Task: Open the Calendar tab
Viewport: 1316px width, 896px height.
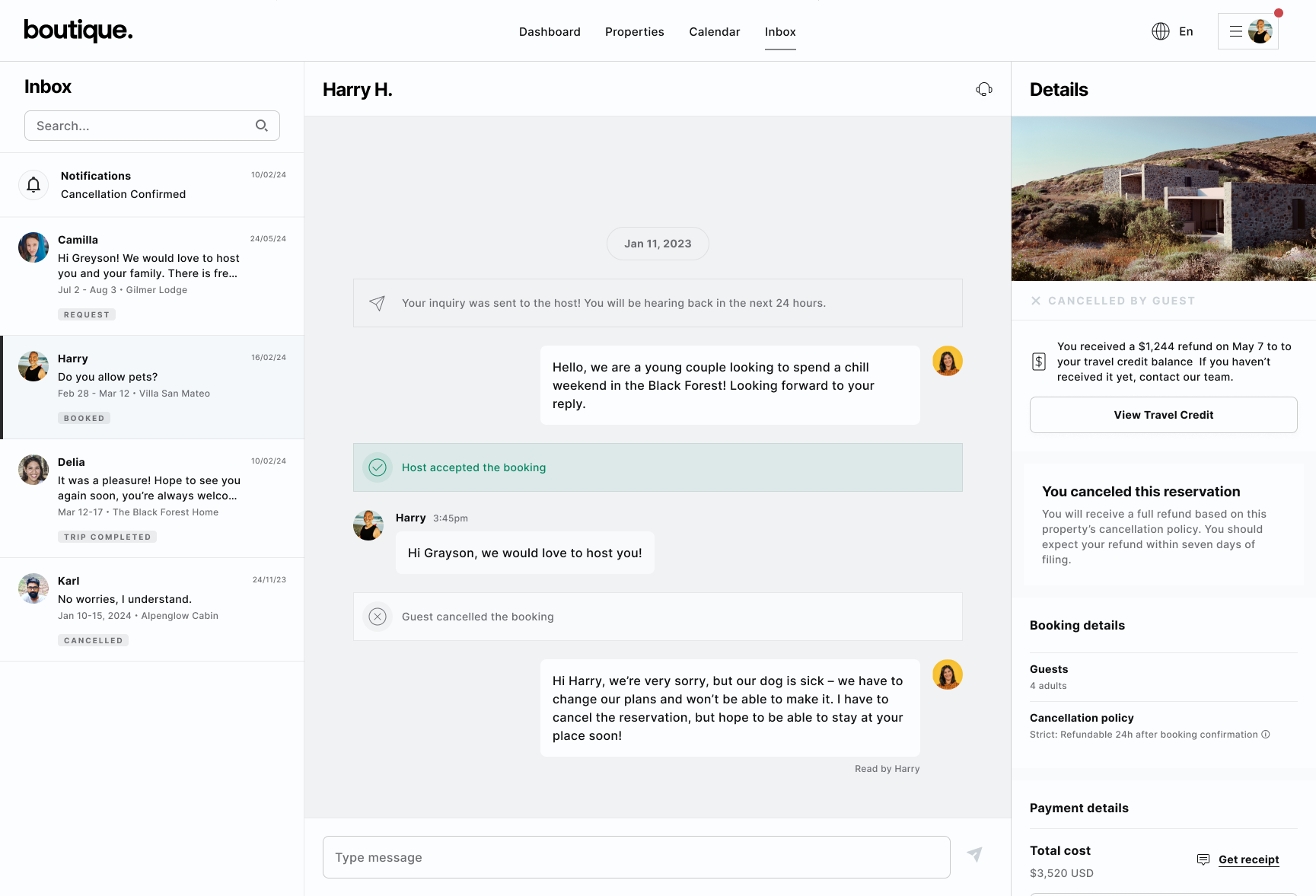Action: pos(715,32)
